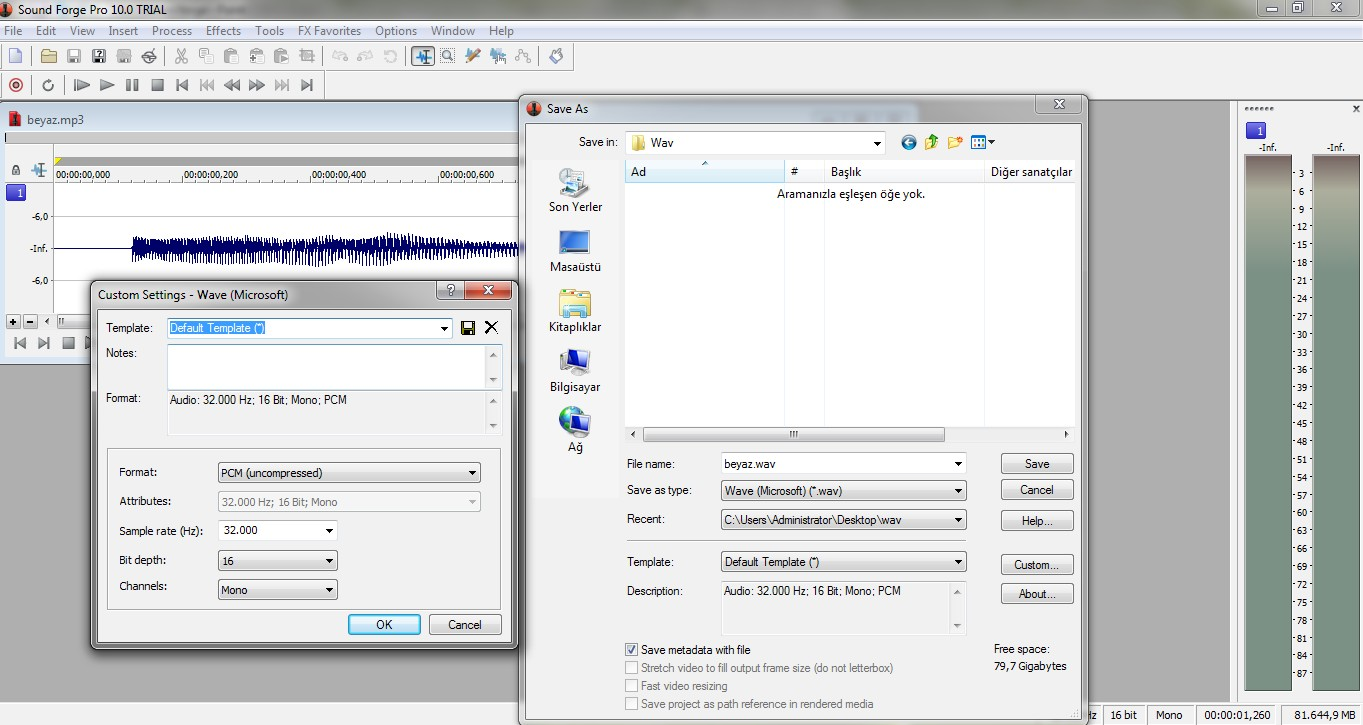Image resolution: width=1363 pixels, height=725 pixels.
Task: Delete template with the X icon in Custom Settings
Action: (x=491, y=327)
